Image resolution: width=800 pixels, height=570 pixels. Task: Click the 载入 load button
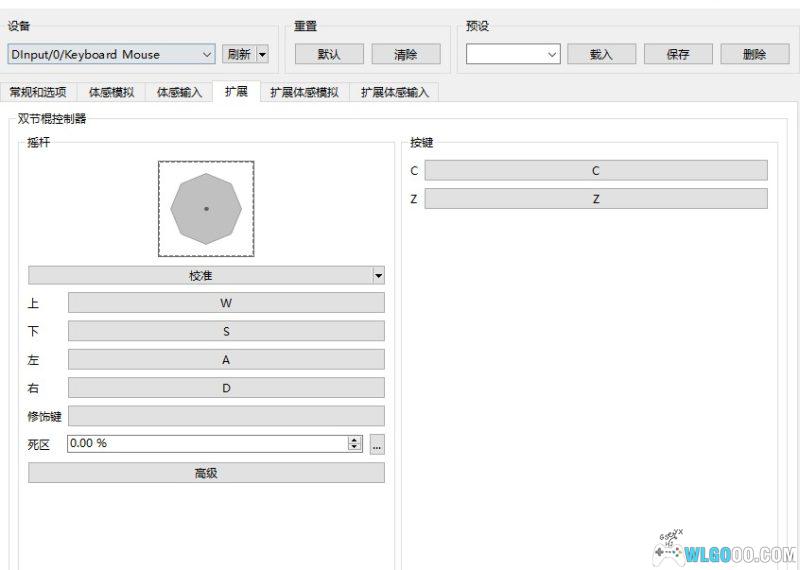(x=602, y=54)
